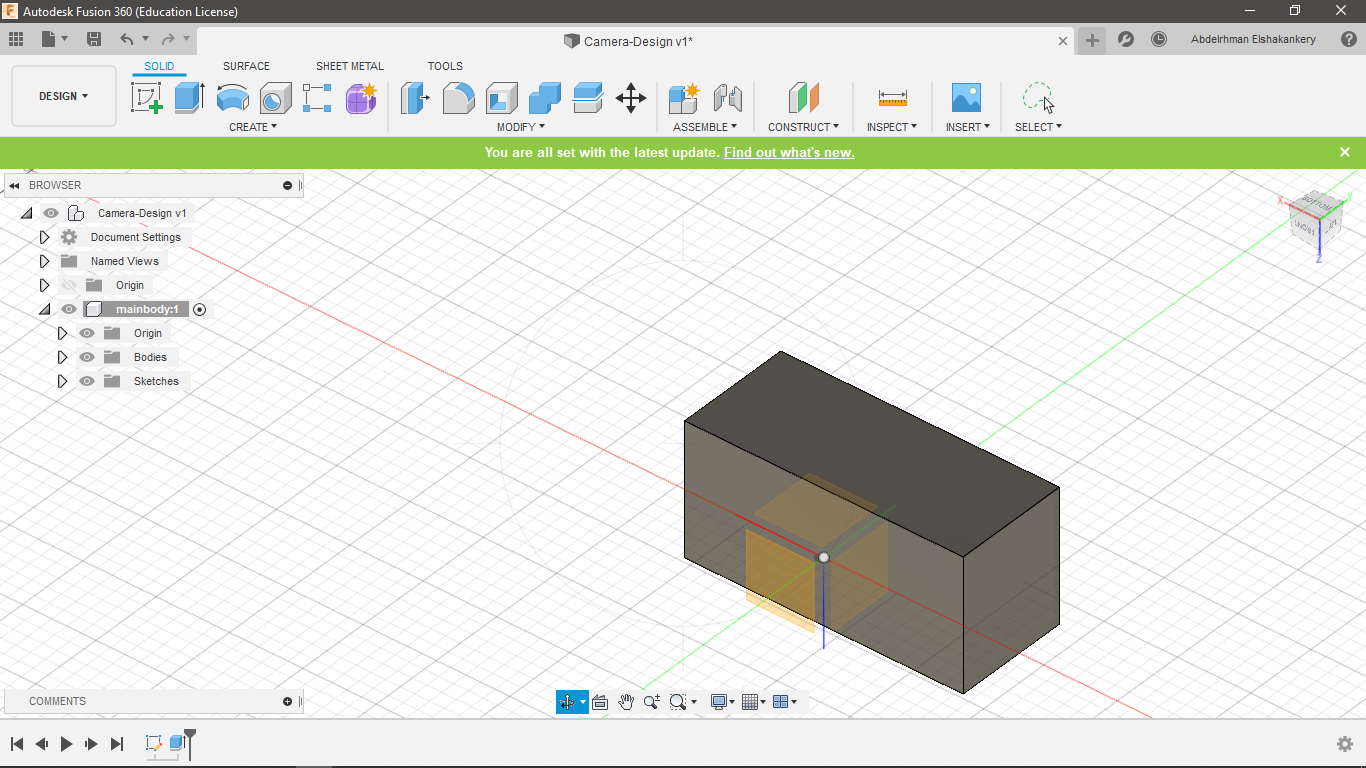This screenshot has width=1366, height=768.
Task: Expand the Bodies folder
Action: (x=62, y=357)
